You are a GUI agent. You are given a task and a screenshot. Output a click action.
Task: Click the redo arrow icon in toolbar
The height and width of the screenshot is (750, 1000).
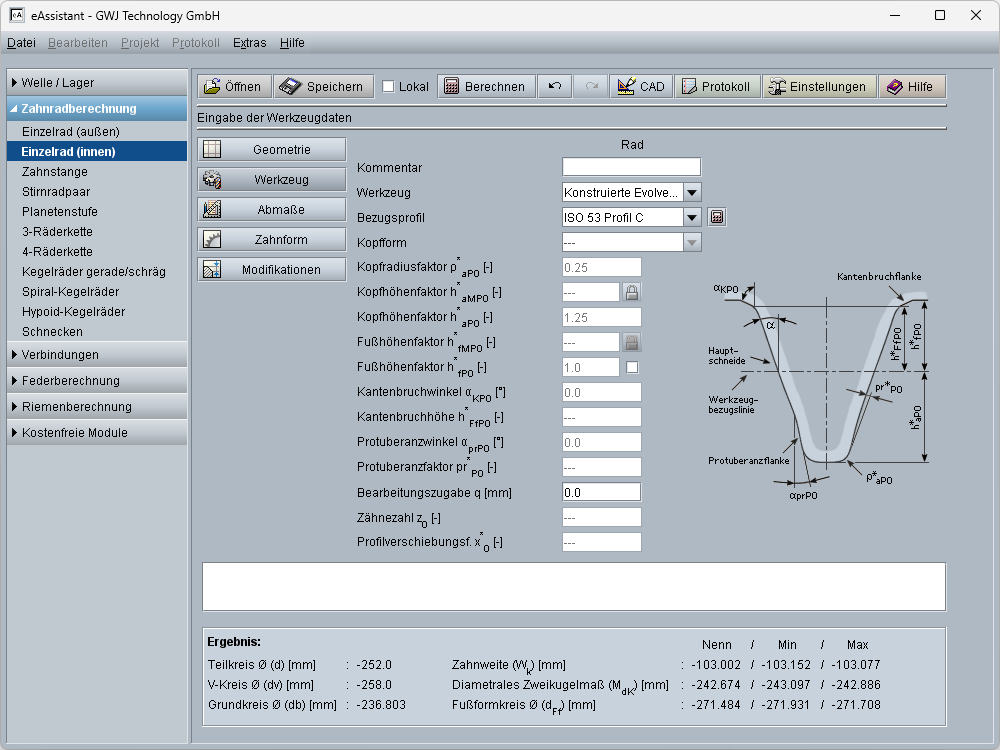591,87
